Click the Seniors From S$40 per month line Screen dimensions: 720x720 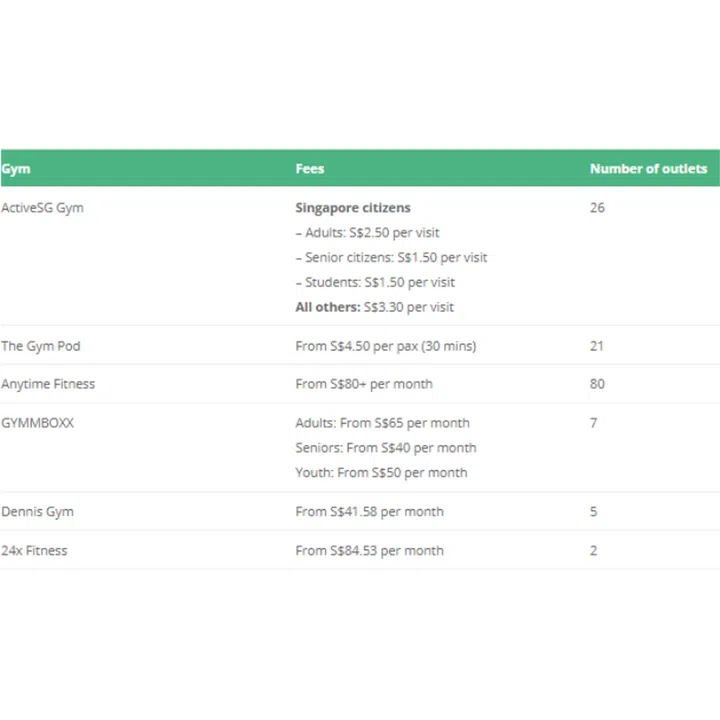[385, 448]
